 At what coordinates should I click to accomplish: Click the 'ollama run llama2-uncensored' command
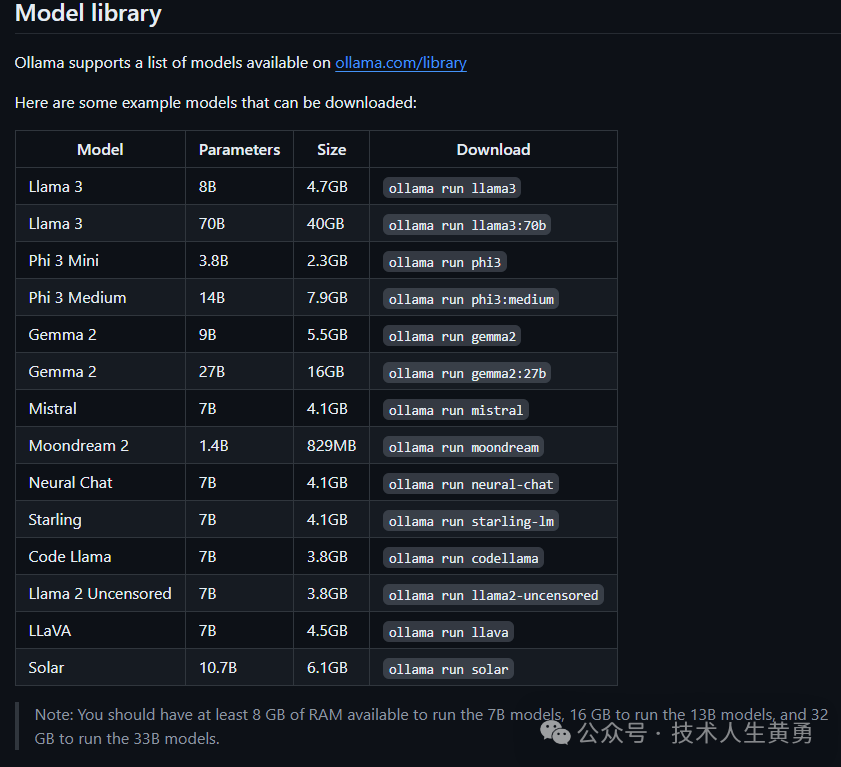(x=493, y=595)
